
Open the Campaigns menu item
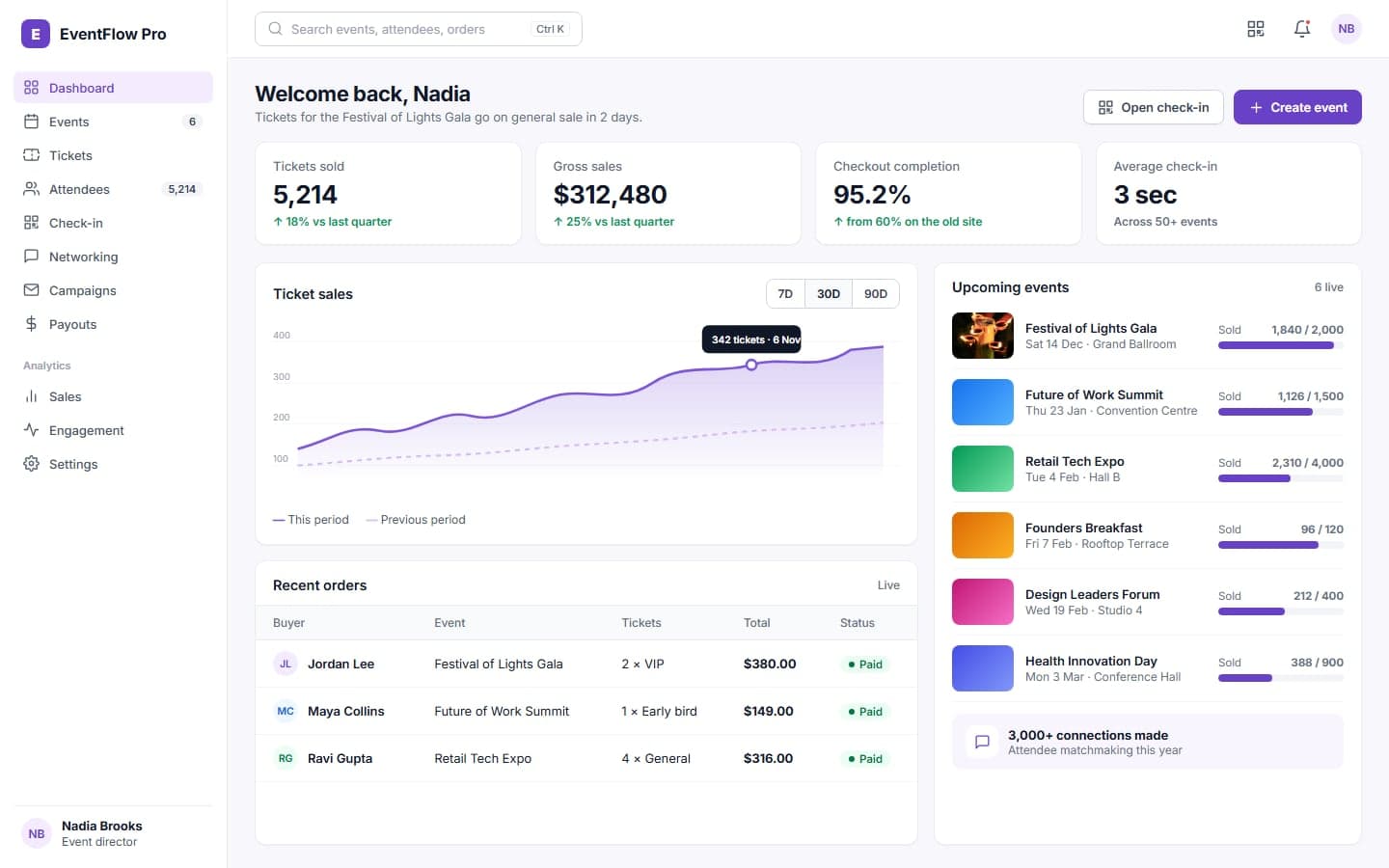113,290
